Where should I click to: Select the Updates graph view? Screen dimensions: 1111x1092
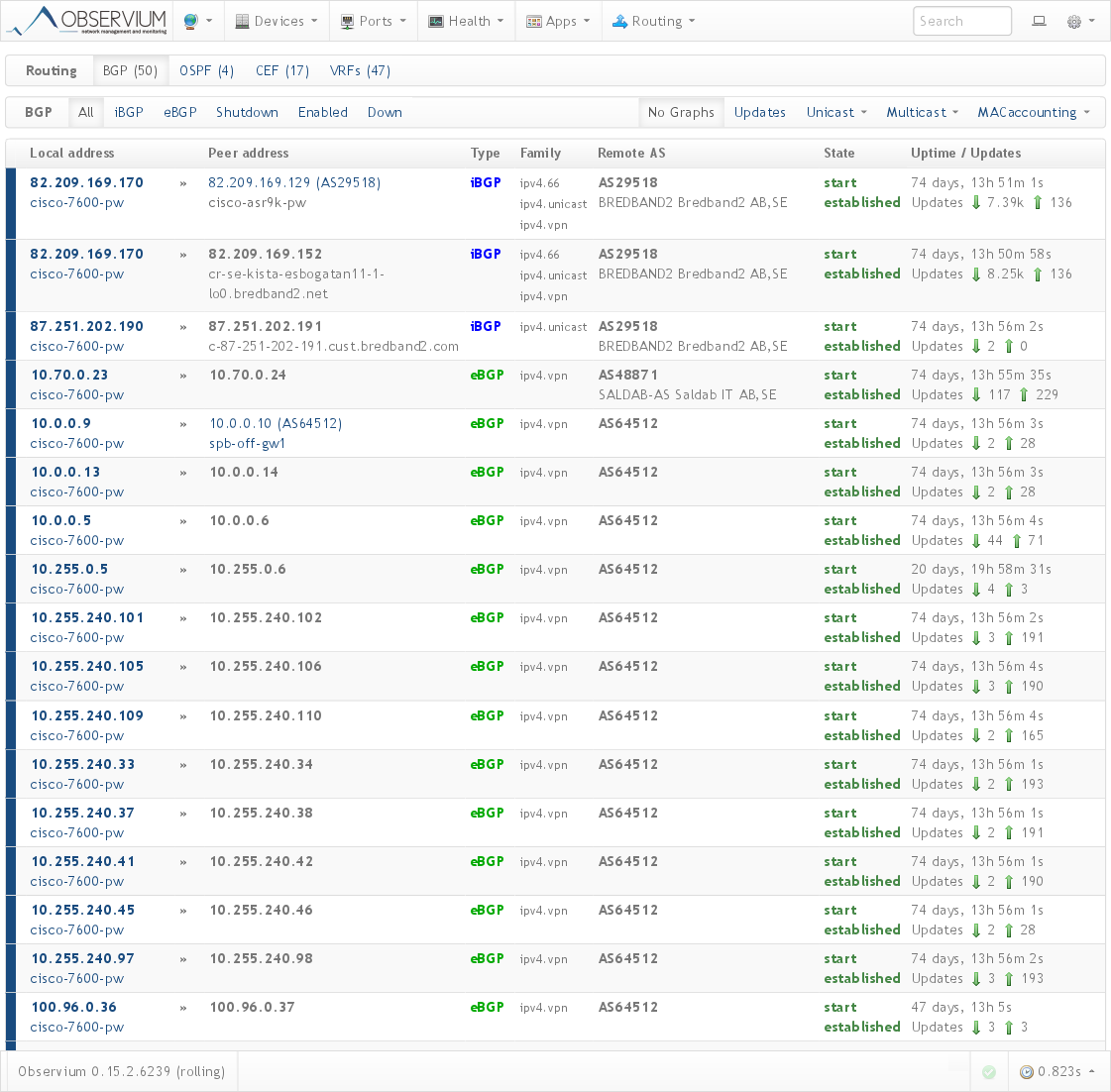click(x=759, y=112)
